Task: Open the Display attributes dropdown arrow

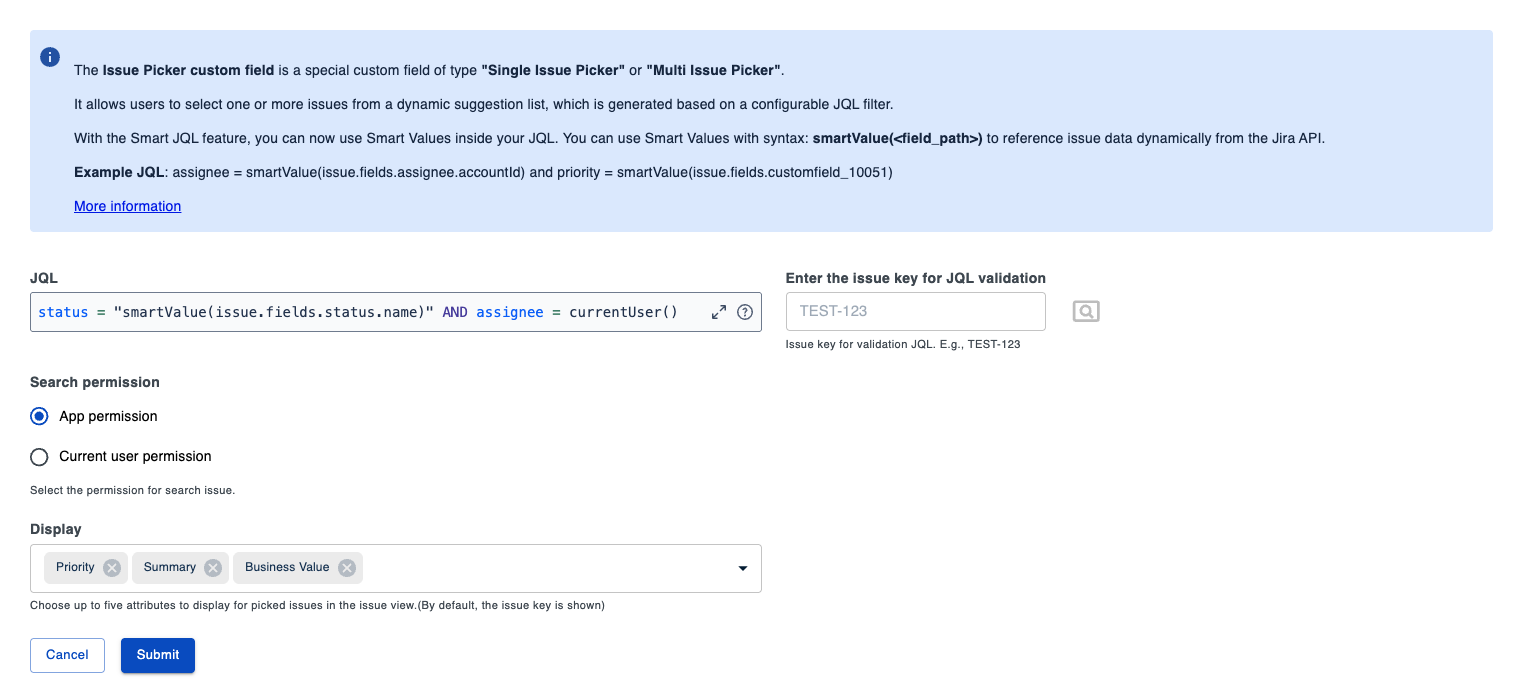Action: click(742, 567)
